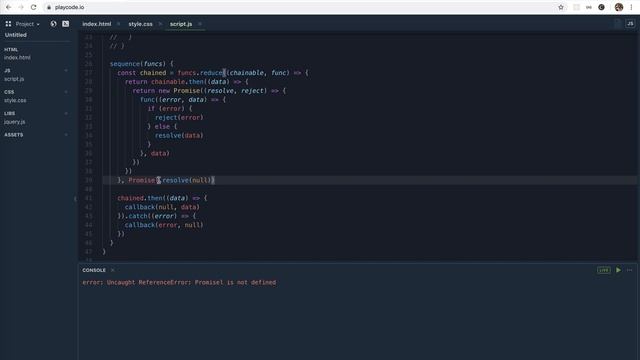Click the callback(null, data) line
This screenshot has width=640, height=360.
tap(162, 207)
